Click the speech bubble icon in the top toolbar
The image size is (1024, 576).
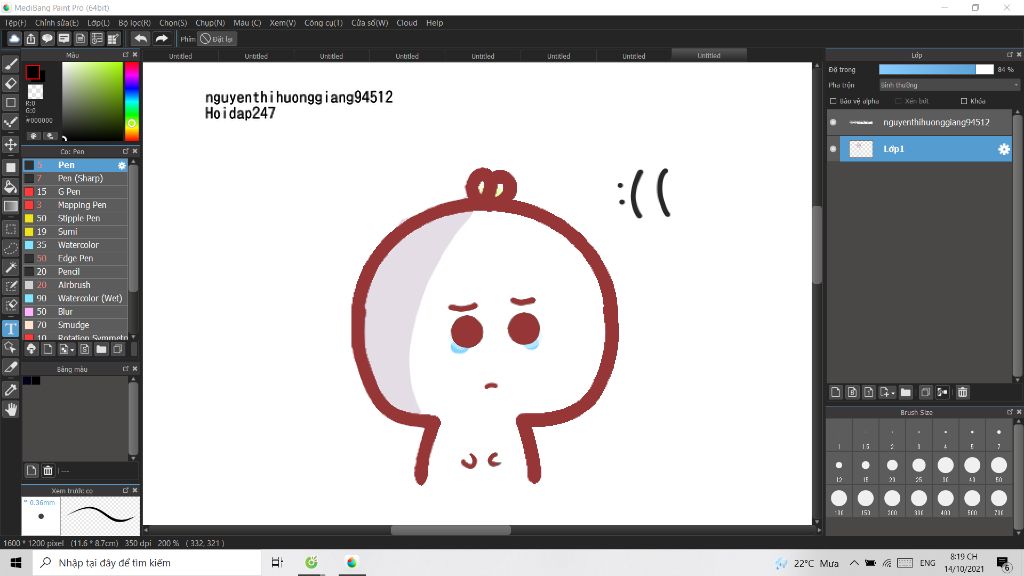click(x=47, y=39)
